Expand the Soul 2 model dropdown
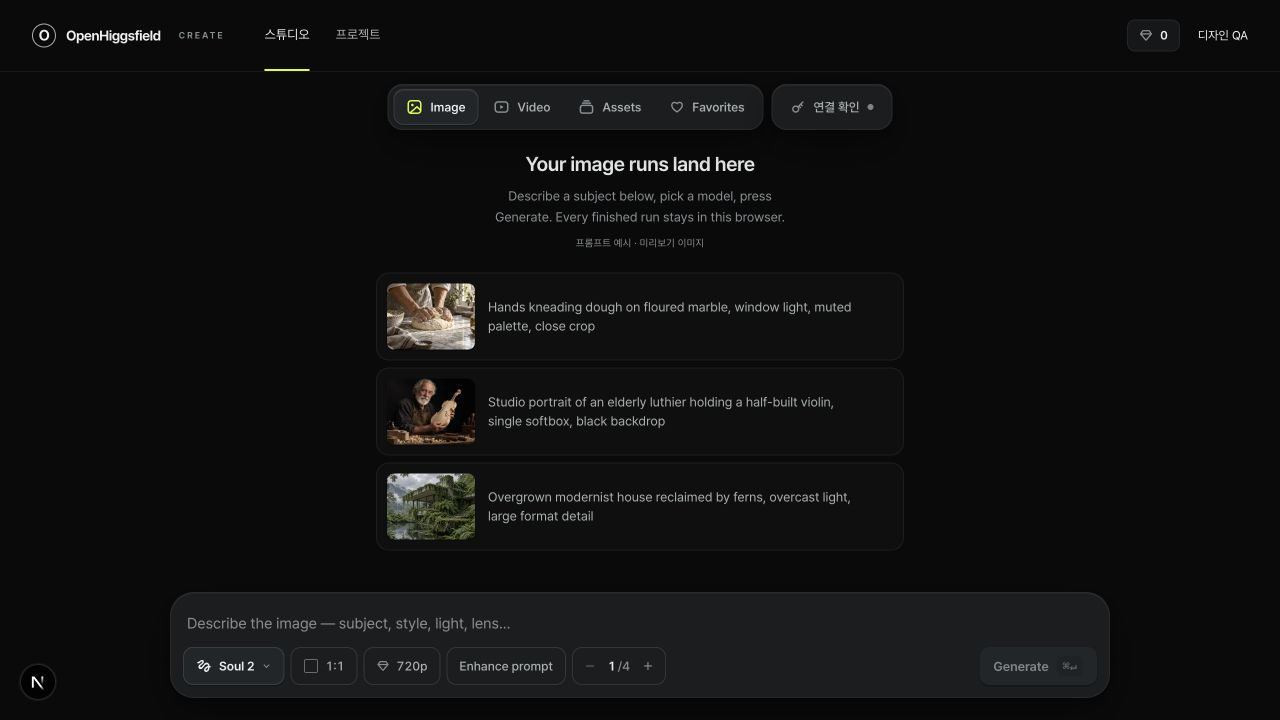This screenshot has width=1280, height=720. pyautogui.click(x=234, y=666)
